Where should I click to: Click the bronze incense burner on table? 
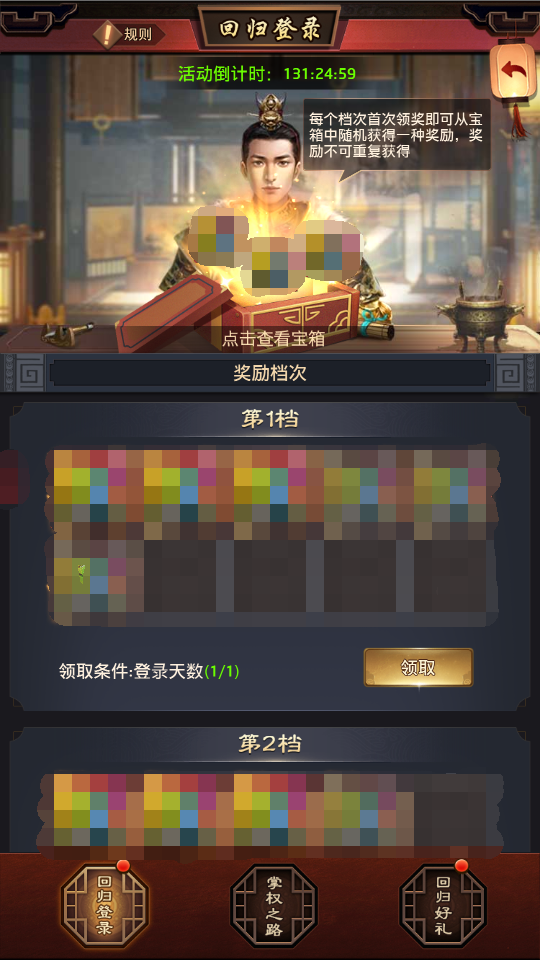[479, 317]
